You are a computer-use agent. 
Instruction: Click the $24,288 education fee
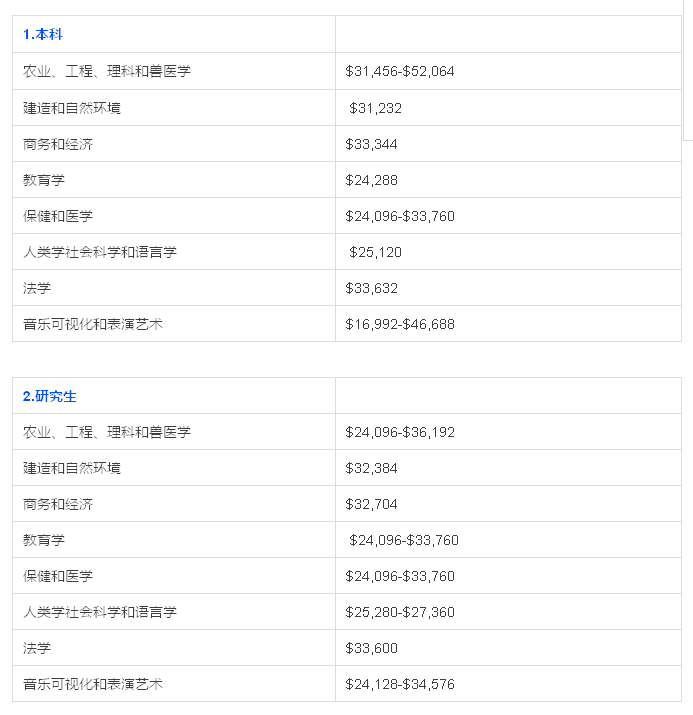point(371,180)
